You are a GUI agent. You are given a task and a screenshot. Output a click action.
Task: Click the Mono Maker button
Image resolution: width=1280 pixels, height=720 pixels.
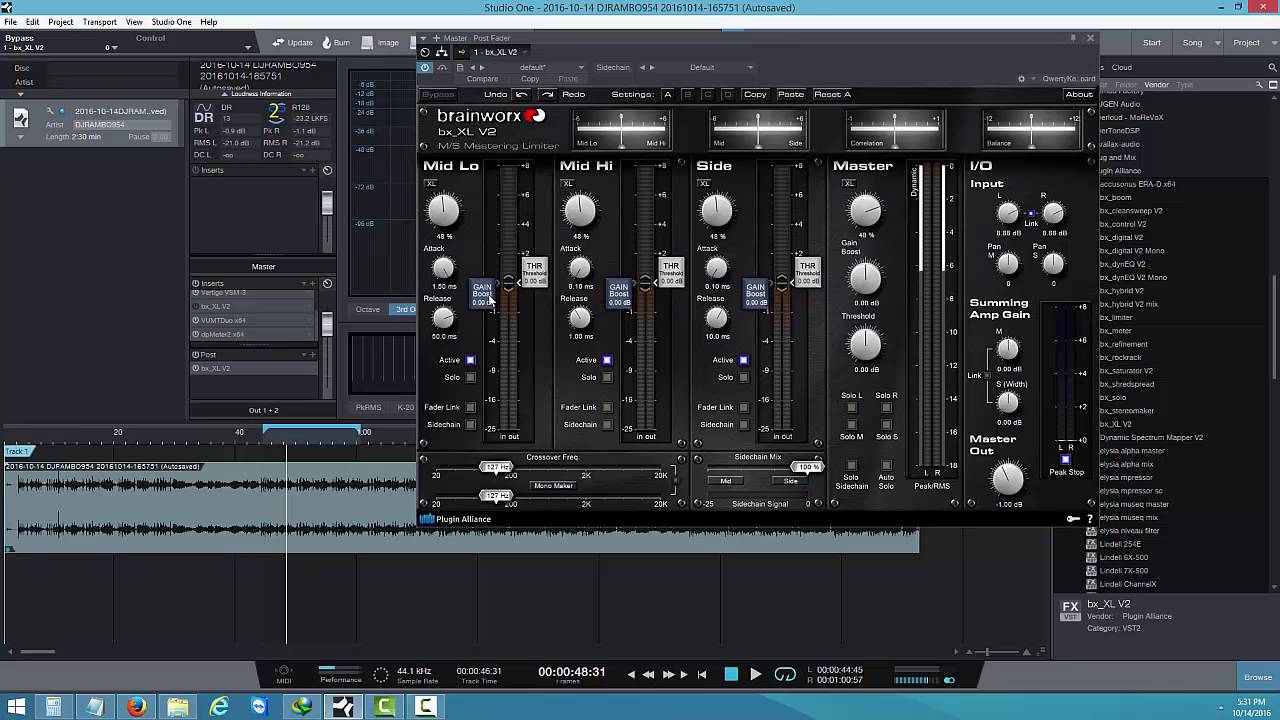point(553,486)
